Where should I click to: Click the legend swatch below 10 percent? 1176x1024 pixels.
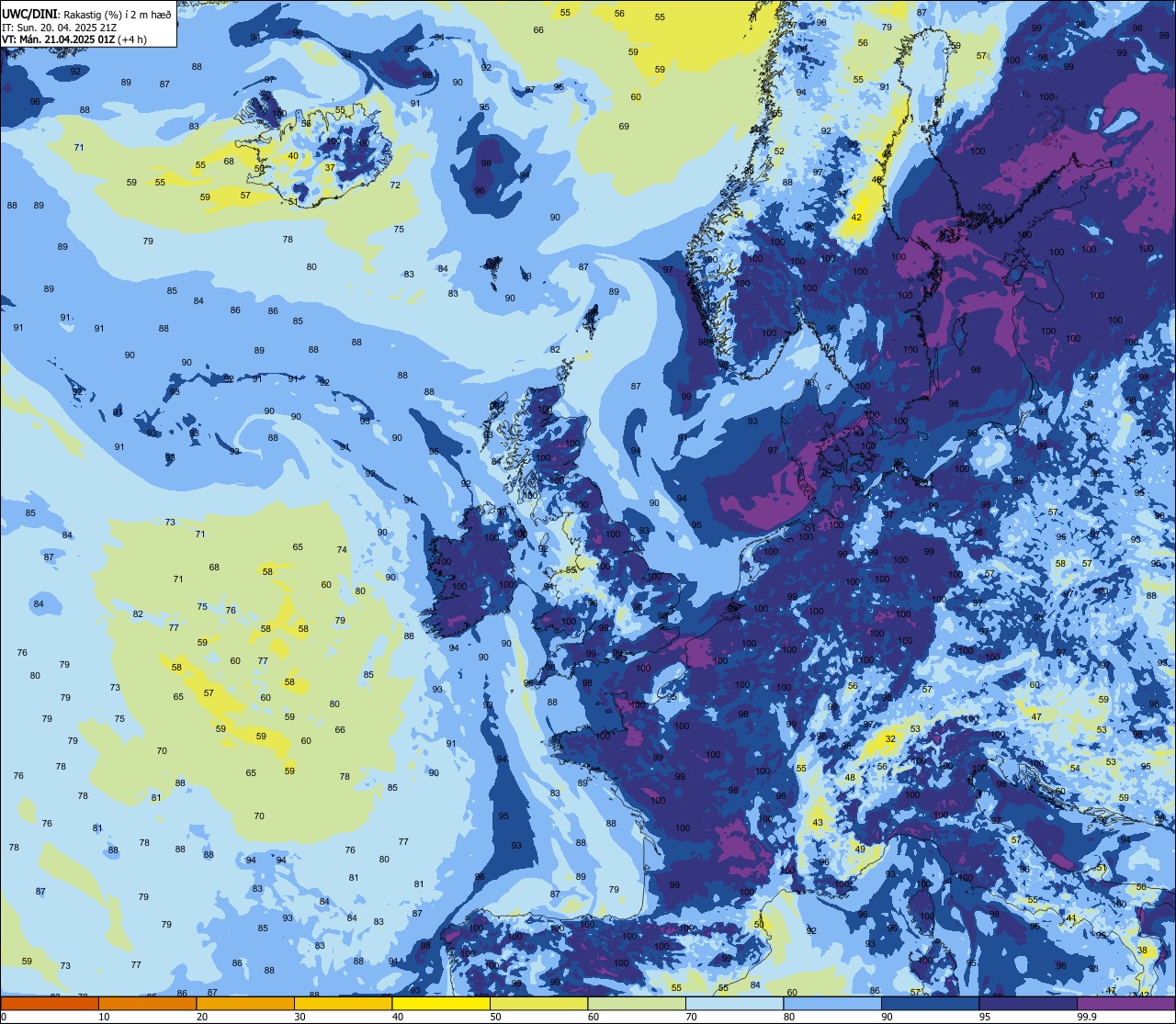point(50,1003)
